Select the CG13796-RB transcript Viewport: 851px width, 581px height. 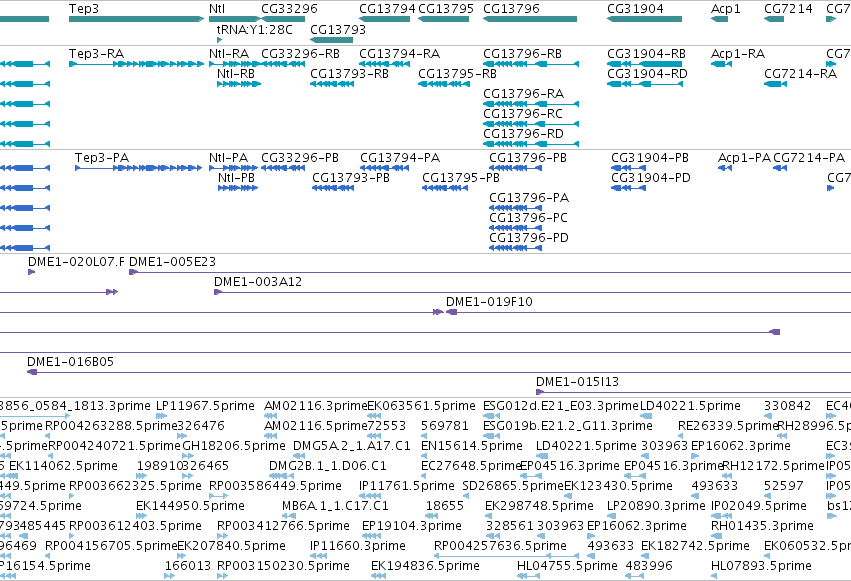[531, 64]
